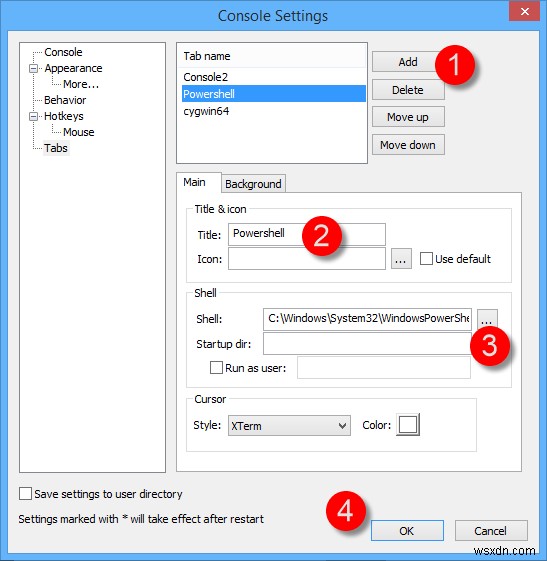Click the Shell path input field
547x561 pixels.
click(x=367, y=319)
